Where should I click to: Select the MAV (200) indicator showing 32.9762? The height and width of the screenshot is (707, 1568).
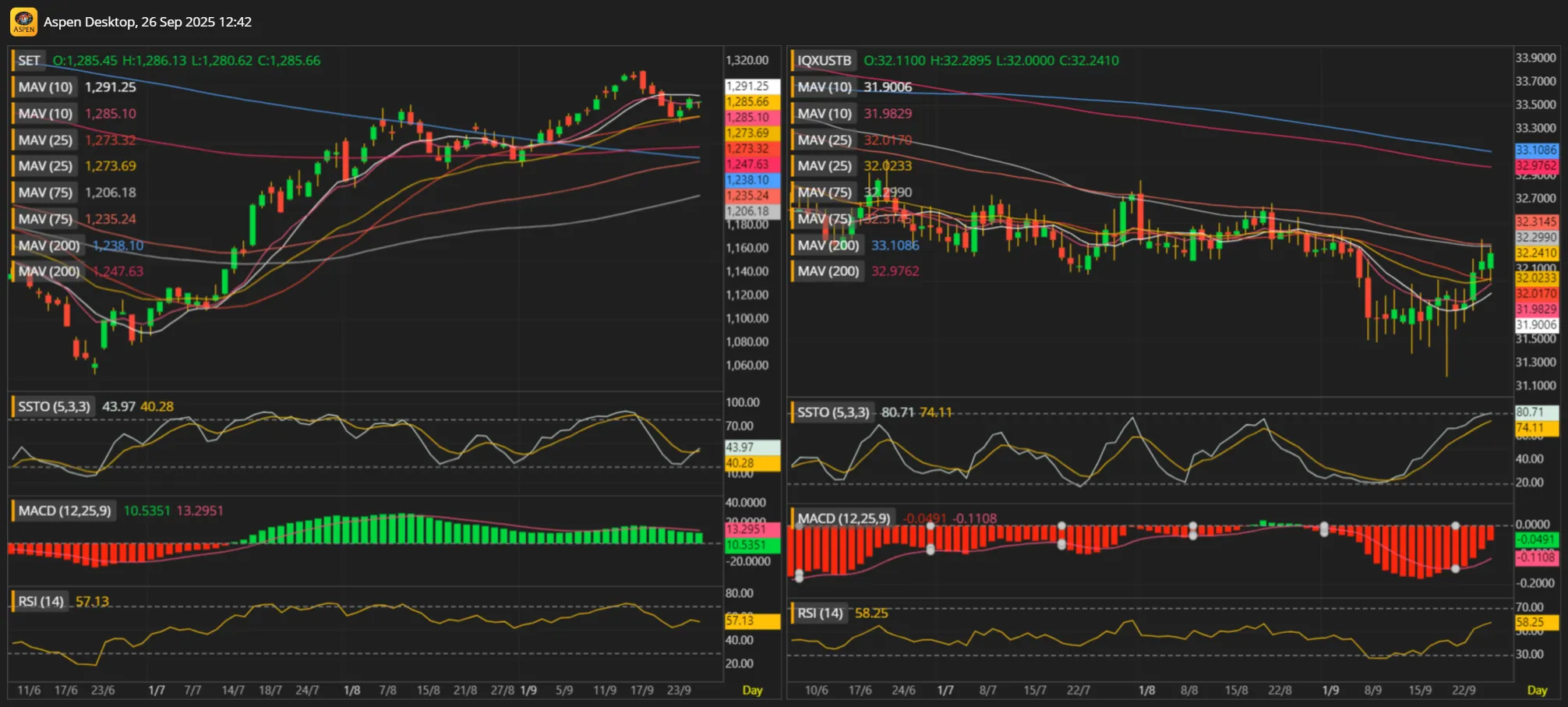(x=828, y=271)
